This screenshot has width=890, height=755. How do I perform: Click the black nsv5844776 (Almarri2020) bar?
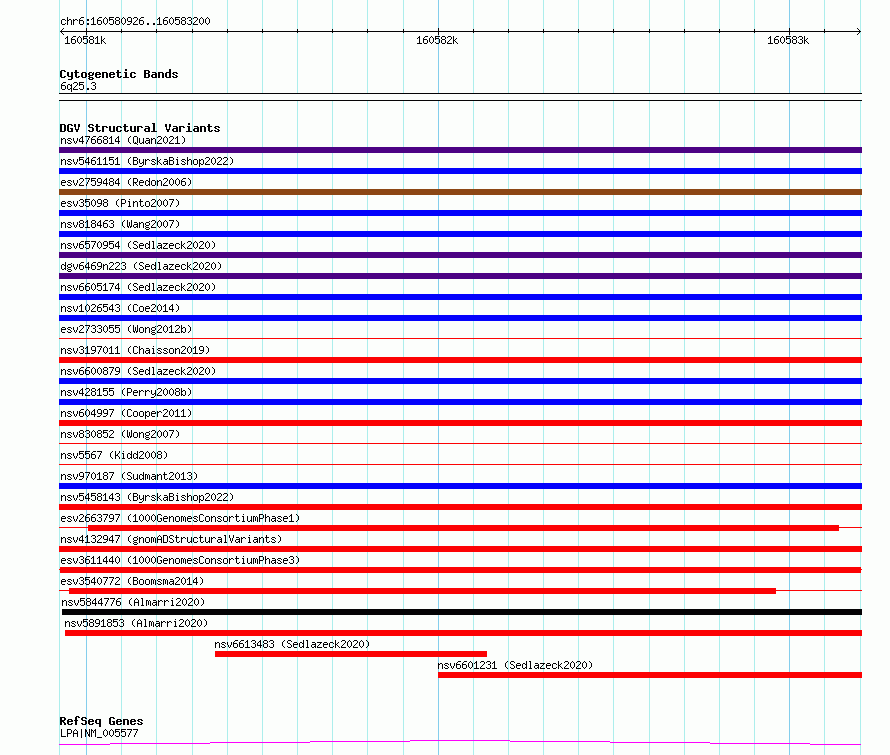click(x=462, y=612)
